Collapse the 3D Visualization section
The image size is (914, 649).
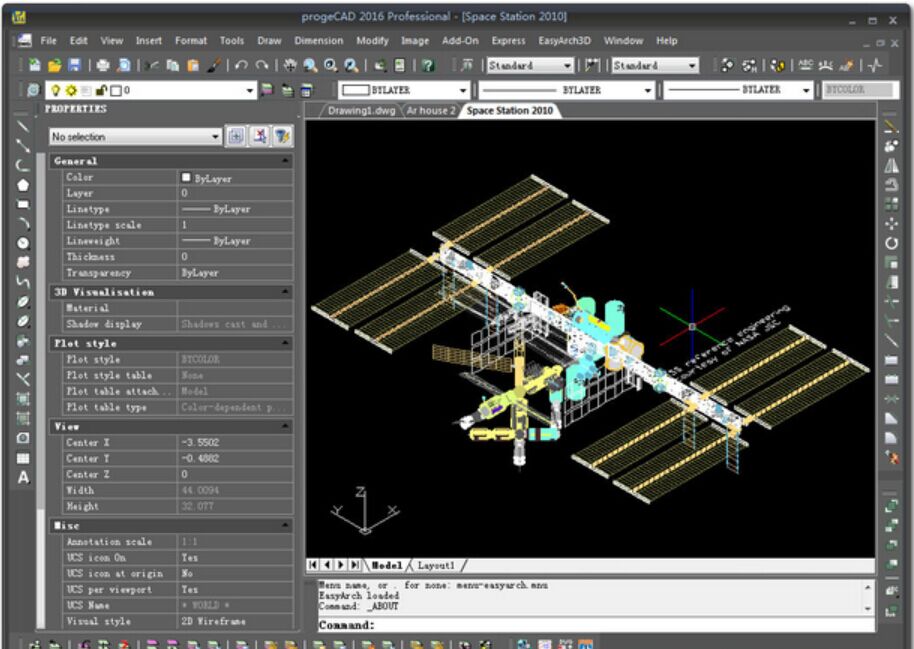[x=286, y=292]
